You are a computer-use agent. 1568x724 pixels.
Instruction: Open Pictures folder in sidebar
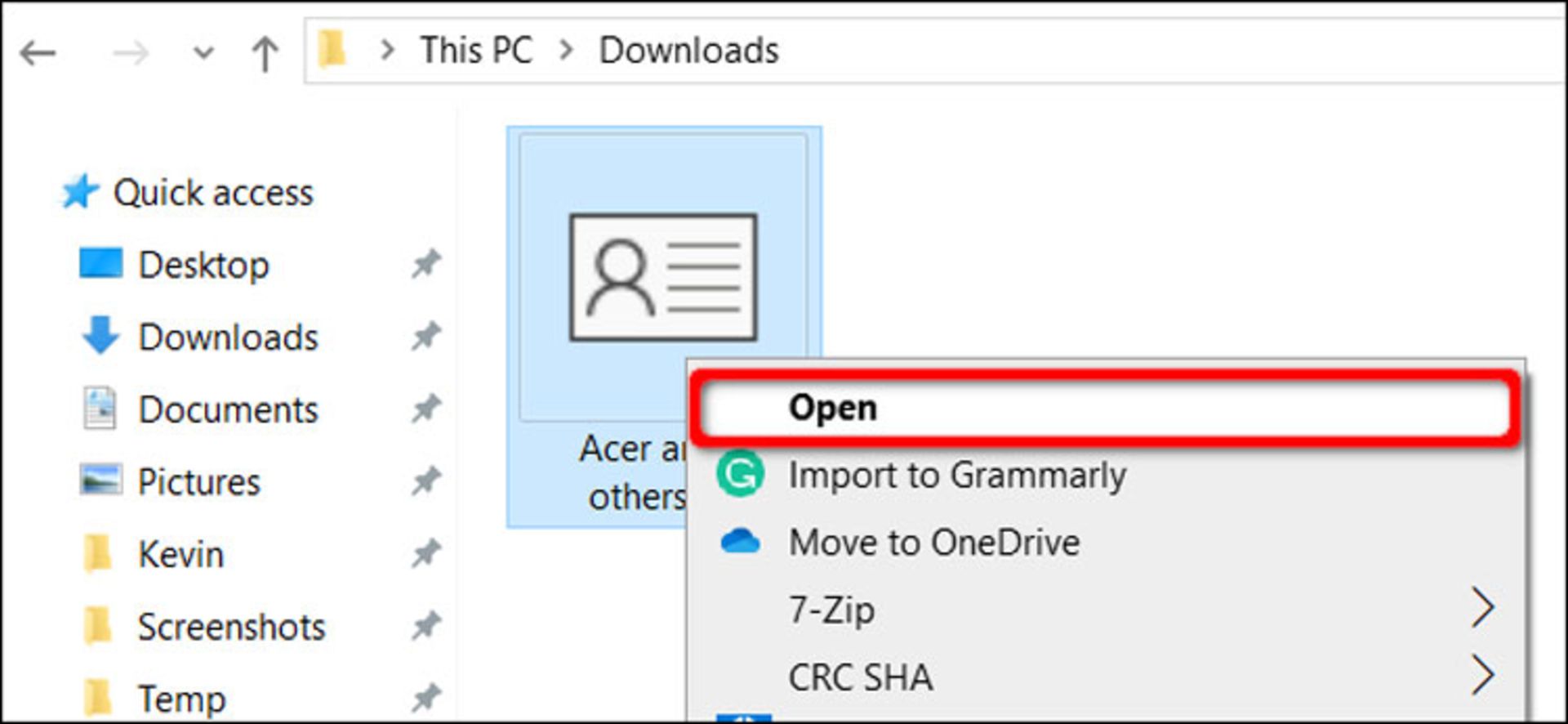coord(198,482)
